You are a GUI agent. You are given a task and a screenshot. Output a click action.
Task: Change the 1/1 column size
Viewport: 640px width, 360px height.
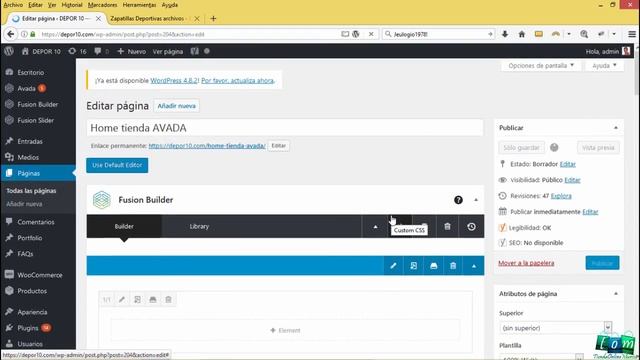tap(107, 300)
